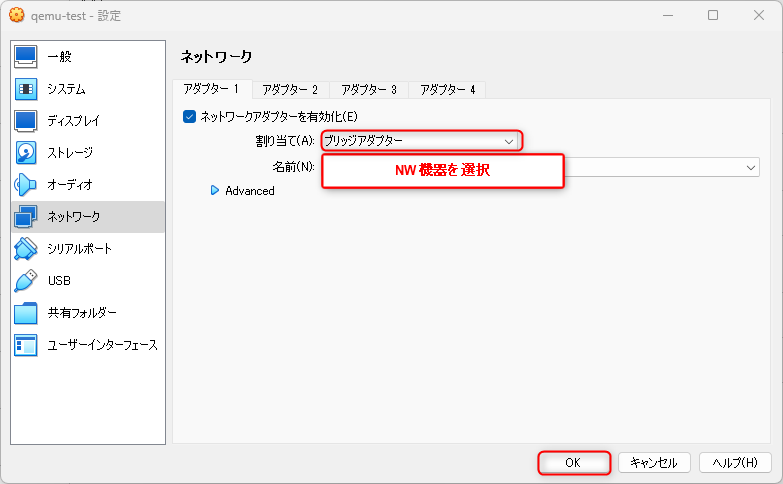Viewport: 783px width, 484px height.
Task: Open the 割り当て (ブリッジアダプター) dropdown
Action: coord(421,141)
